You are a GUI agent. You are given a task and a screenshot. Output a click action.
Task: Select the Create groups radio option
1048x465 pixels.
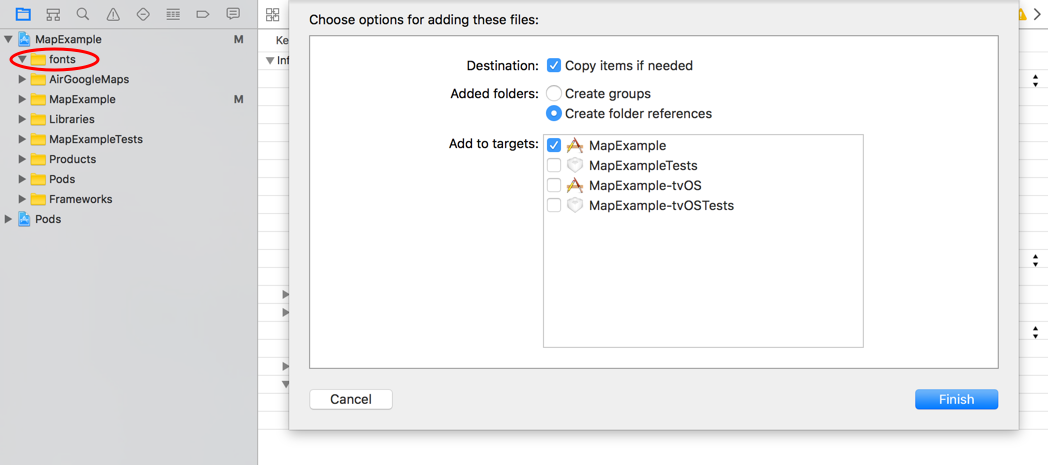pos(553,94)
